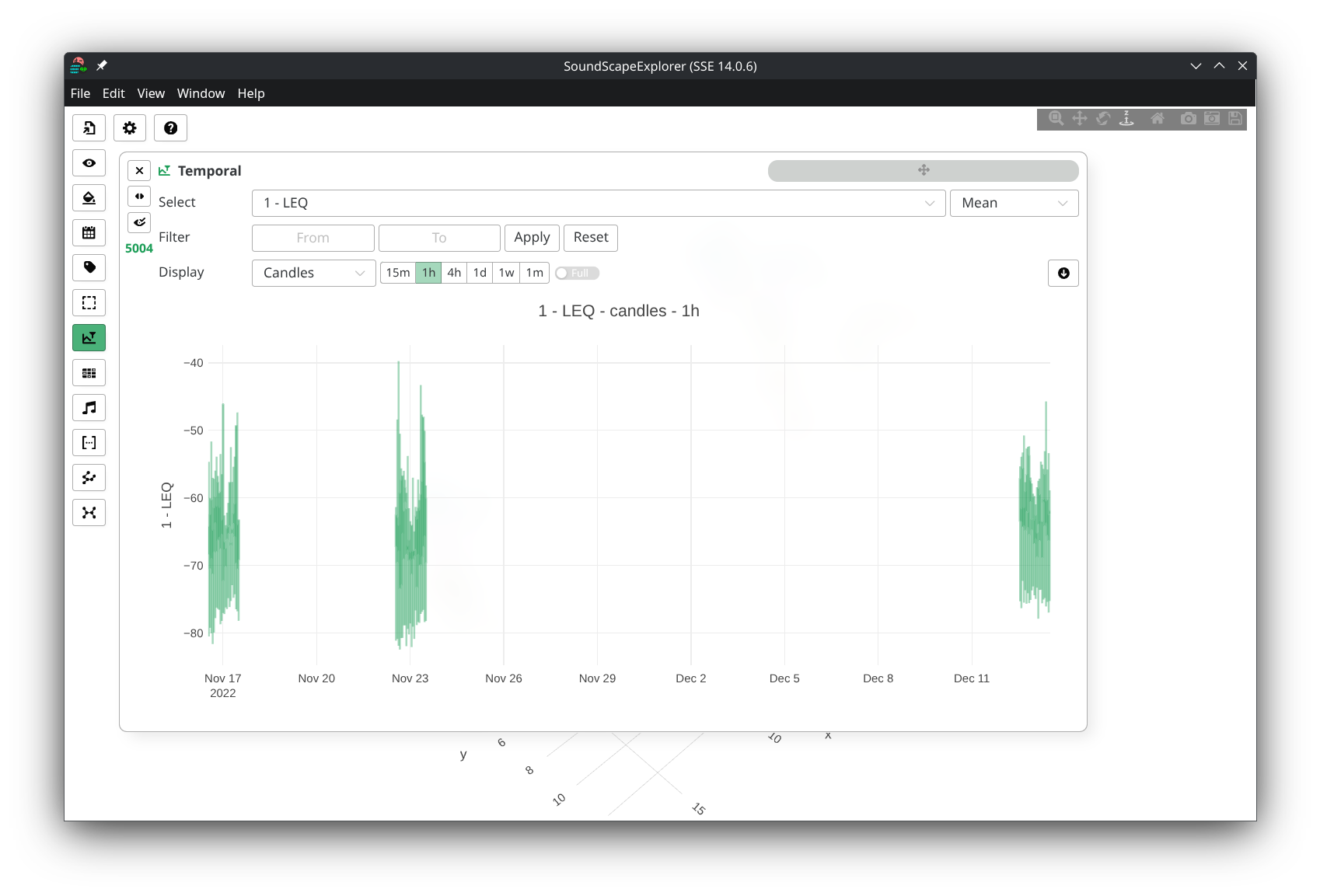Open the Window menu
Viewport: 1320px width, 896px height.
(x=201, y=93)
